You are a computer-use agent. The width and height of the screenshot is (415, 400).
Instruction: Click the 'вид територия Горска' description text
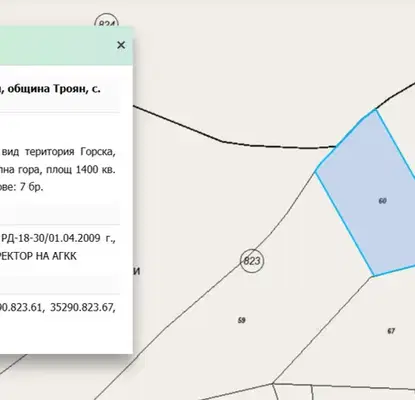click(59, 152)
